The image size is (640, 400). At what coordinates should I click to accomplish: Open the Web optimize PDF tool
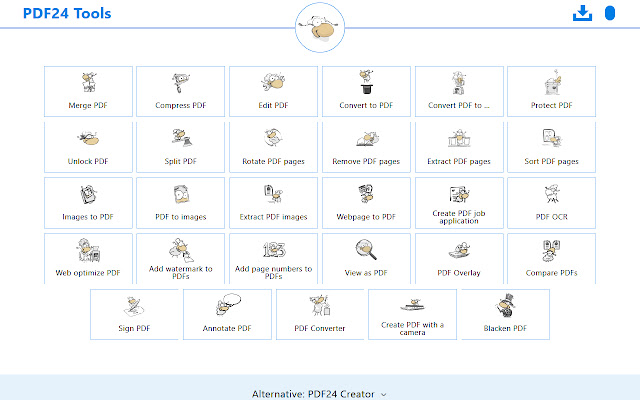[88, 259]
